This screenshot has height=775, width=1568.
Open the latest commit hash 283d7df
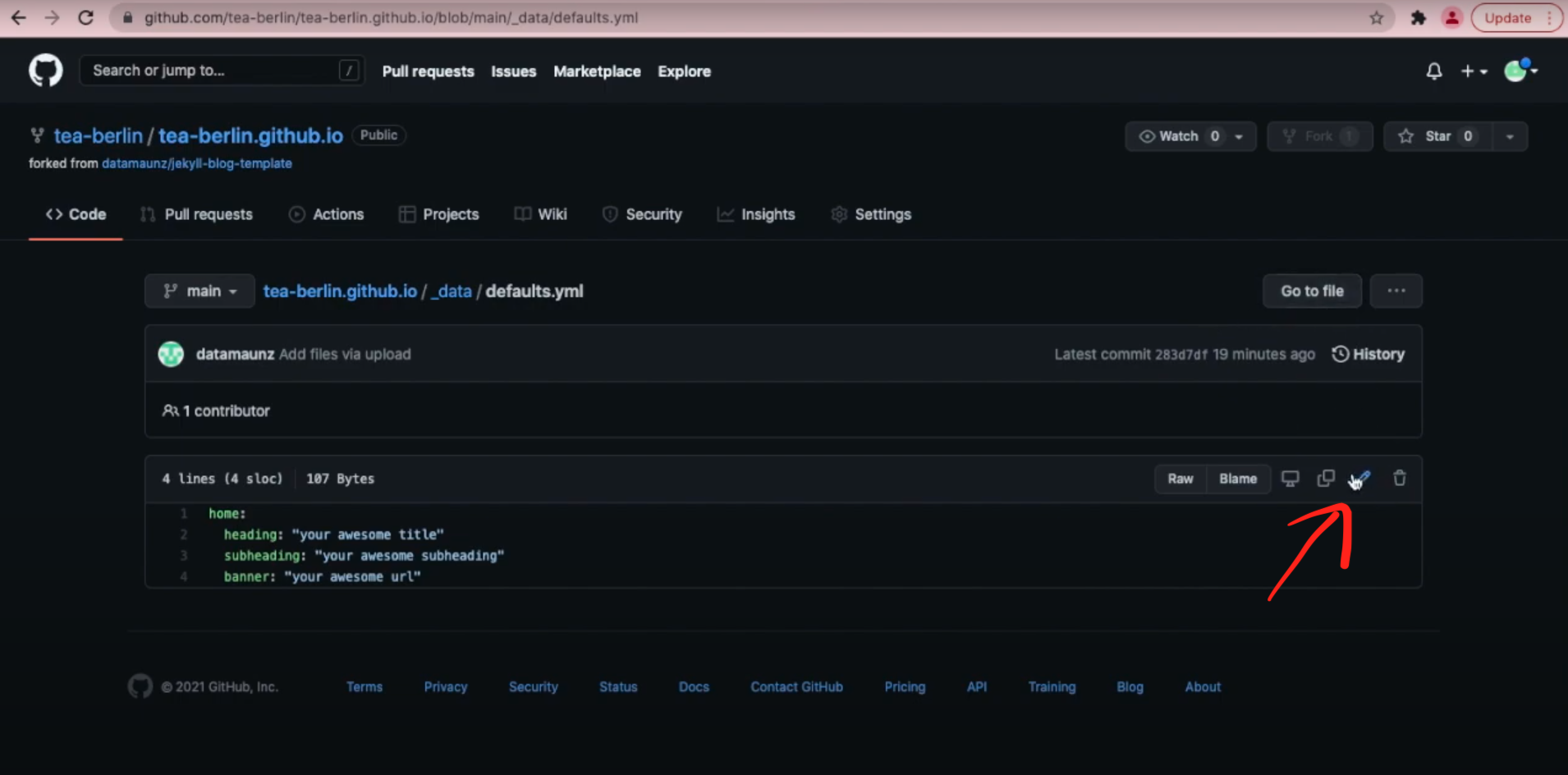[x=1181, y=355]
